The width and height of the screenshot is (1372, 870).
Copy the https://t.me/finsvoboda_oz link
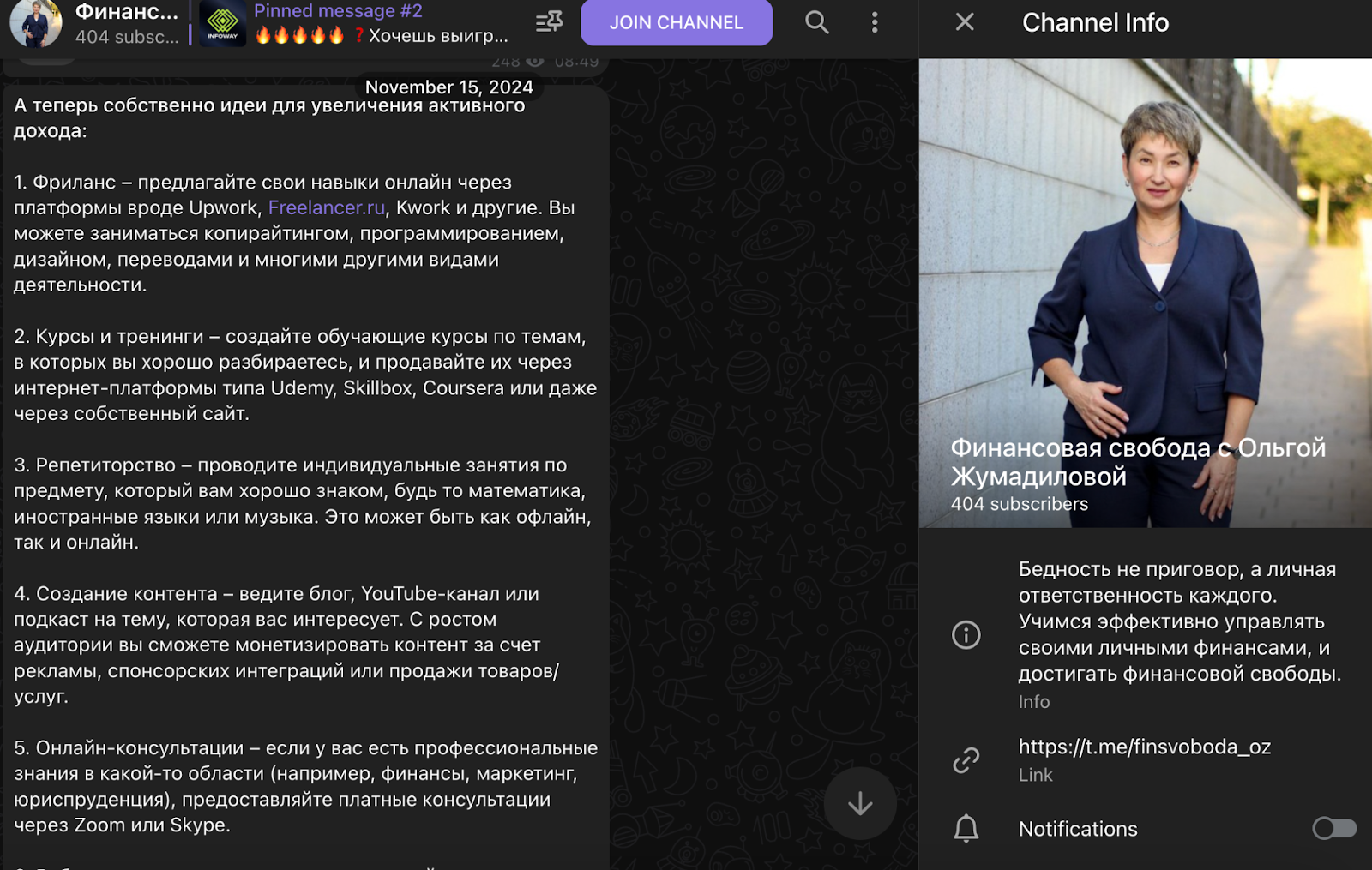point(1145,747)
